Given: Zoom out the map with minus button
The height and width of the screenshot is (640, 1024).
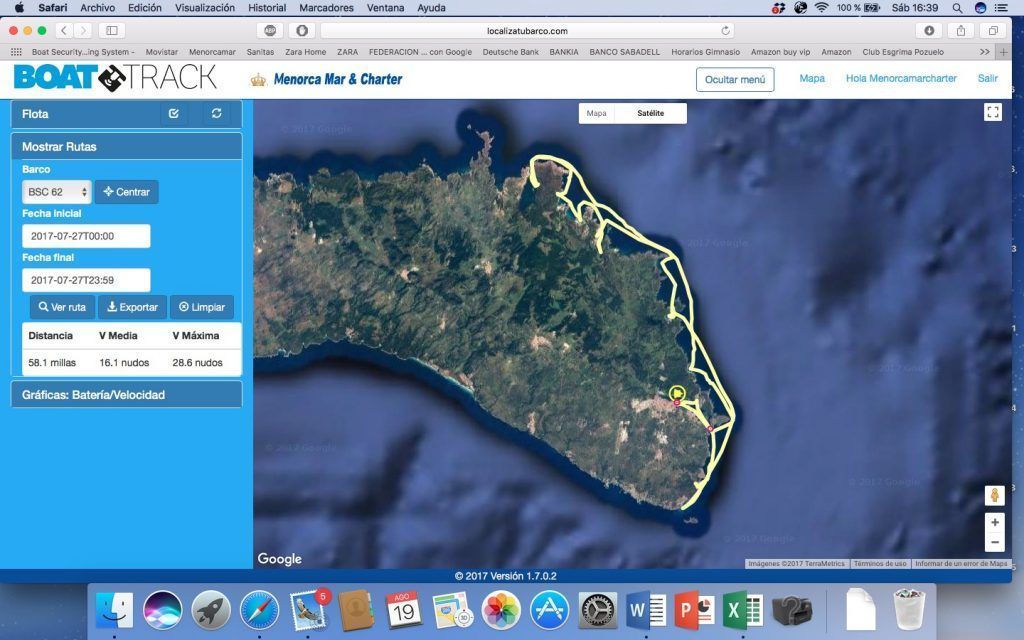Looking at the screenshot, I should point(995,542).
